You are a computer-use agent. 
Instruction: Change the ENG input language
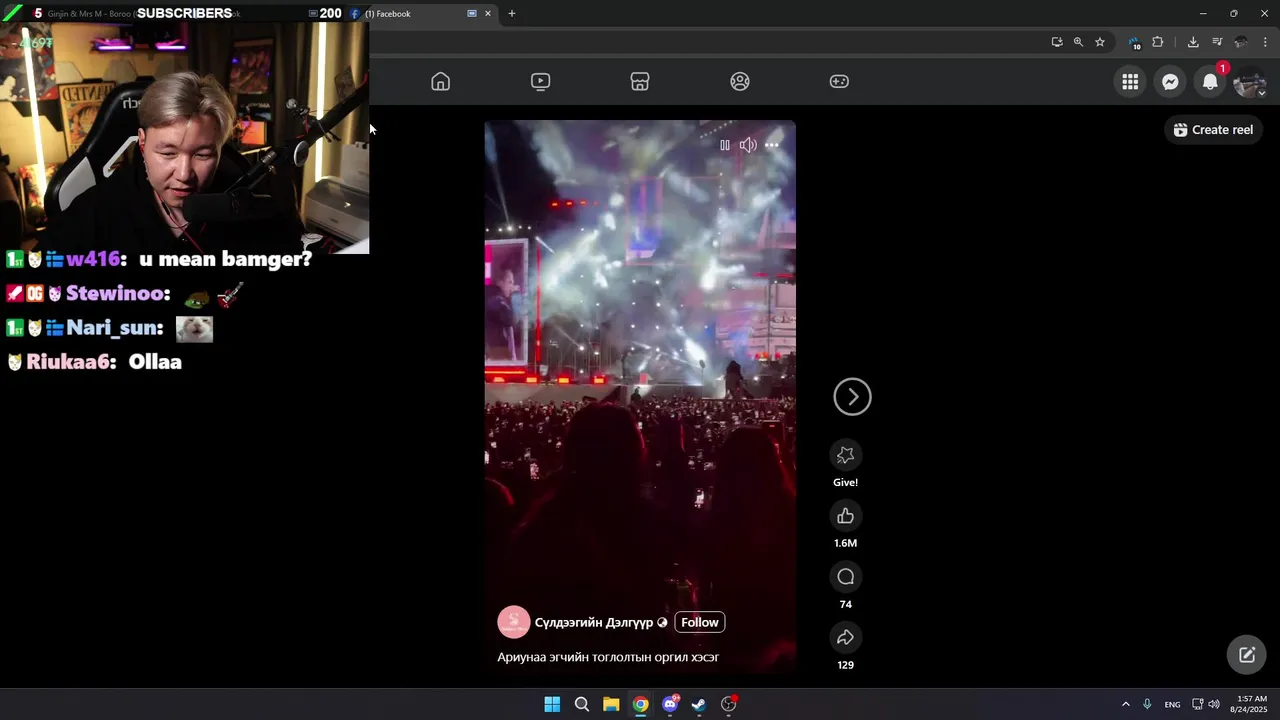point(1172,705)
